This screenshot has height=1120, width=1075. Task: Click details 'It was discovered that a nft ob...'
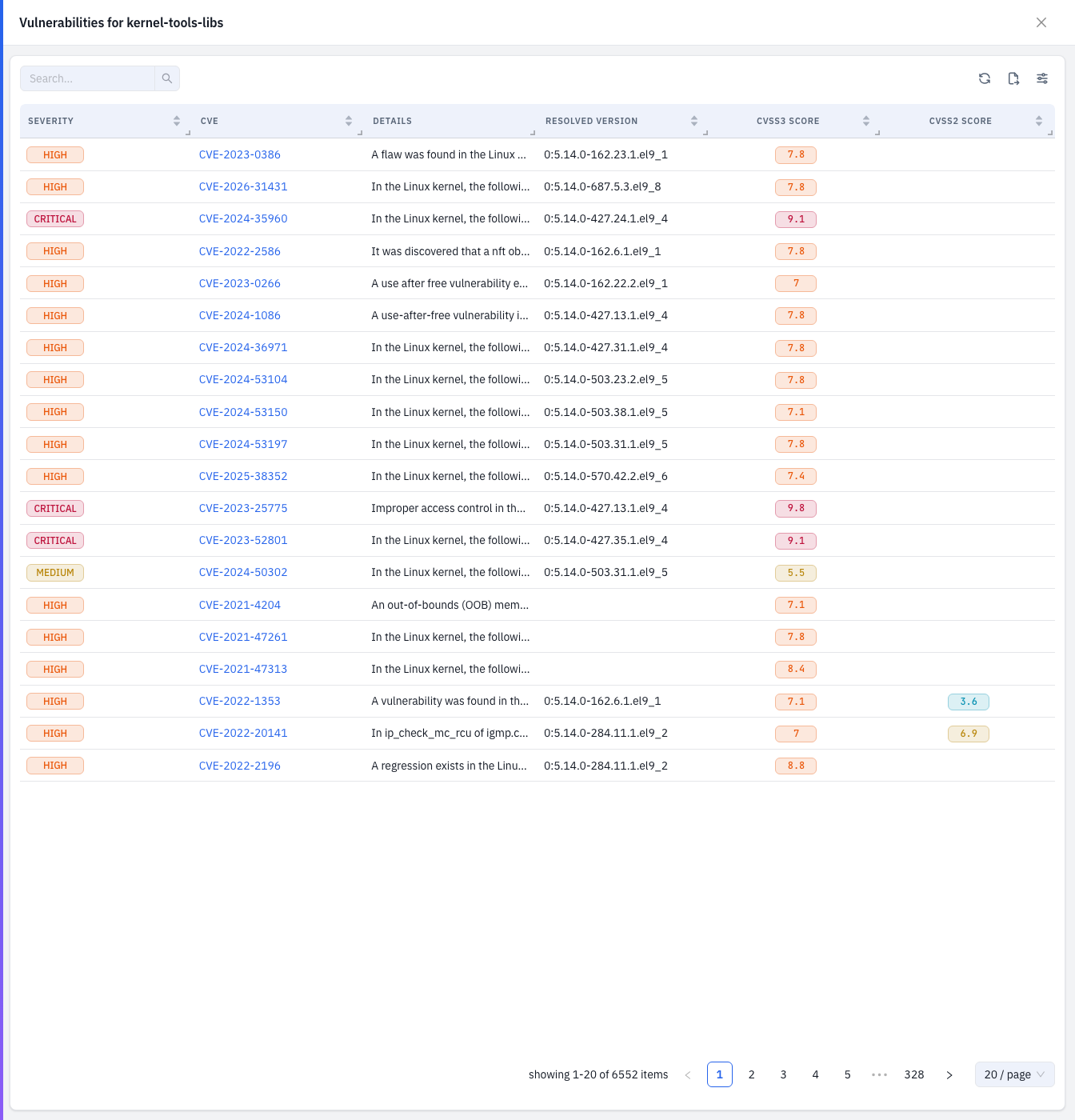tap(450, 251)
